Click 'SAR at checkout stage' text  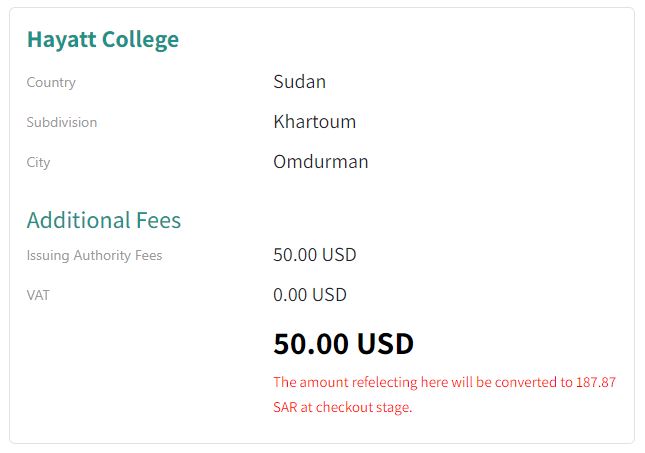coord(342,407)
